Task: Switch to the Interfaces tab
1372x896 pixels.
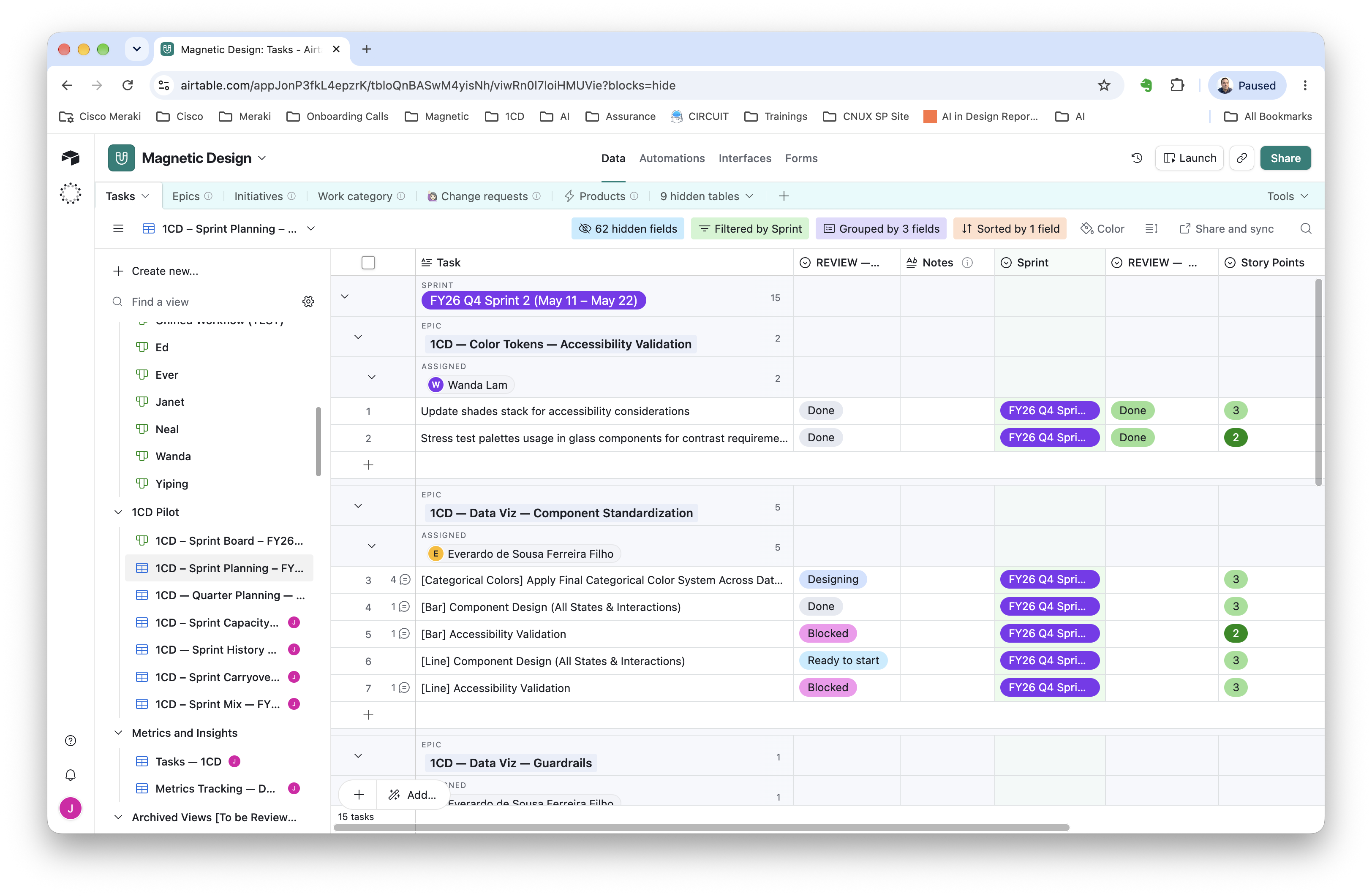Action: pyautogui.click(x=744, y=158)
